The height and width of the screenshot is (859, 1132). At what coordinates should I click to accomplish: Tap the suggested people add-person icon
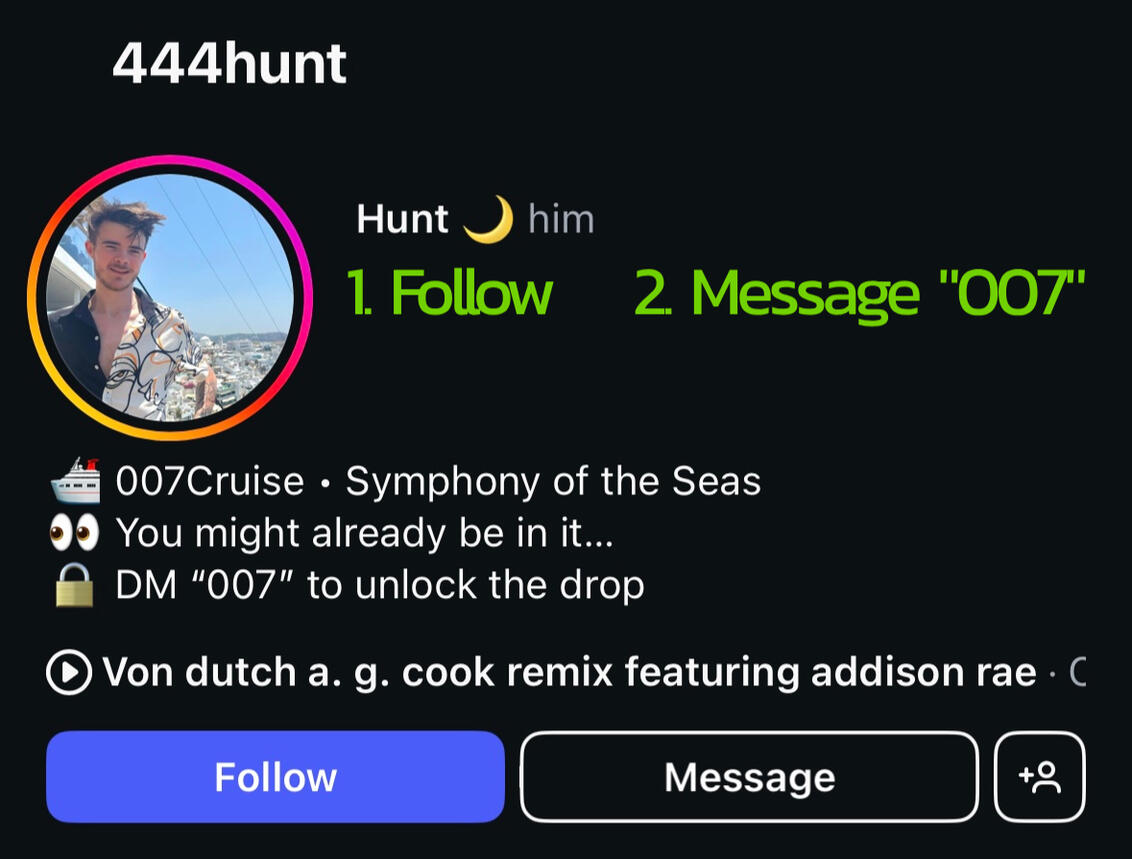tap(1039, 777)
